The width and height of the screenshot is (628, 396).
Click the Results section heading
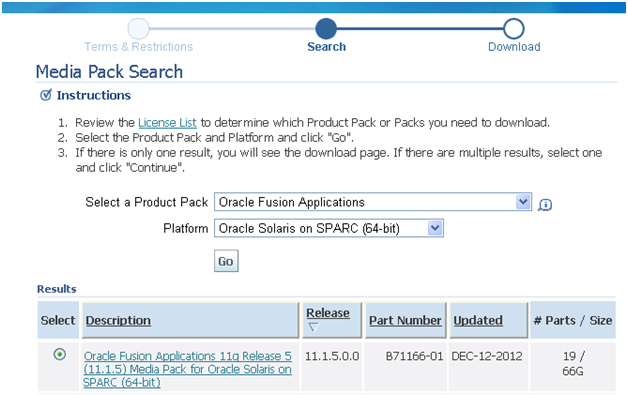click(x=56, y=289)
